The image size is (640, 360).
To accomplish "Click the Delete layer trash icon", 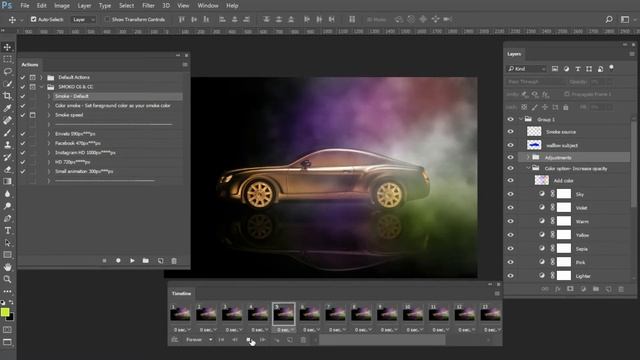I will (x=621, y=289).
